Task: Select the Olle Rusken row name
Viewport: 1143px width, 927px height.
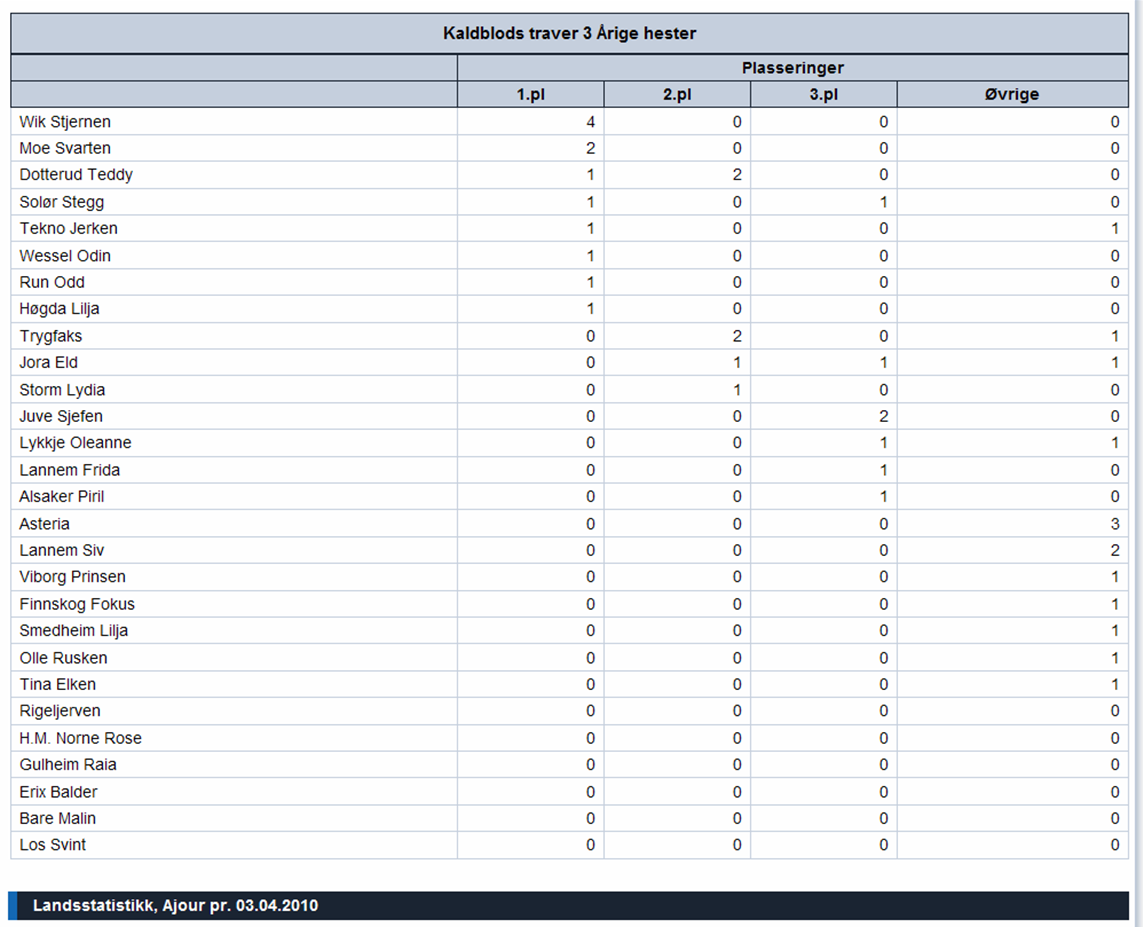Action: 63,658
